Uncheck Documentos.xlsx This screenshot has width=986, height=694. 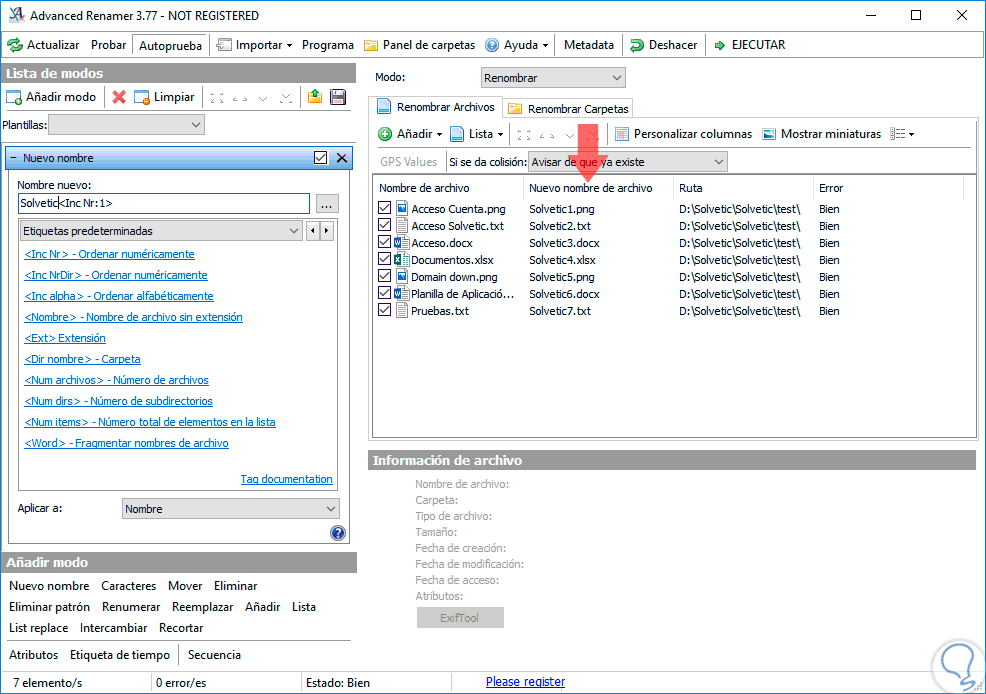[x=385, y=258]
